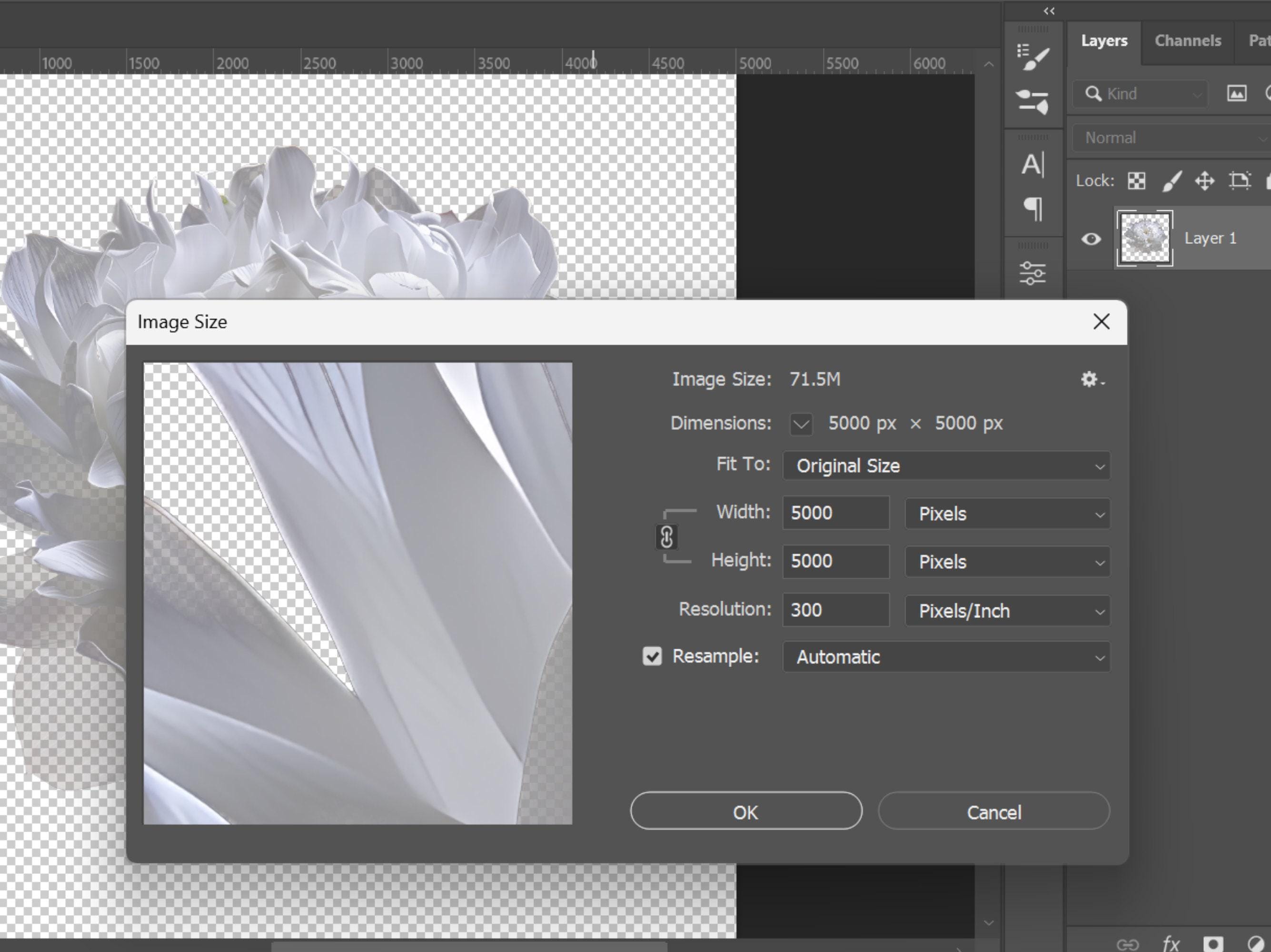The width and height of the screenshot is (1271, 952).
Task: Click the lock image pixels brush icon
Action: pyautogui.click(x=1172, y=181)
